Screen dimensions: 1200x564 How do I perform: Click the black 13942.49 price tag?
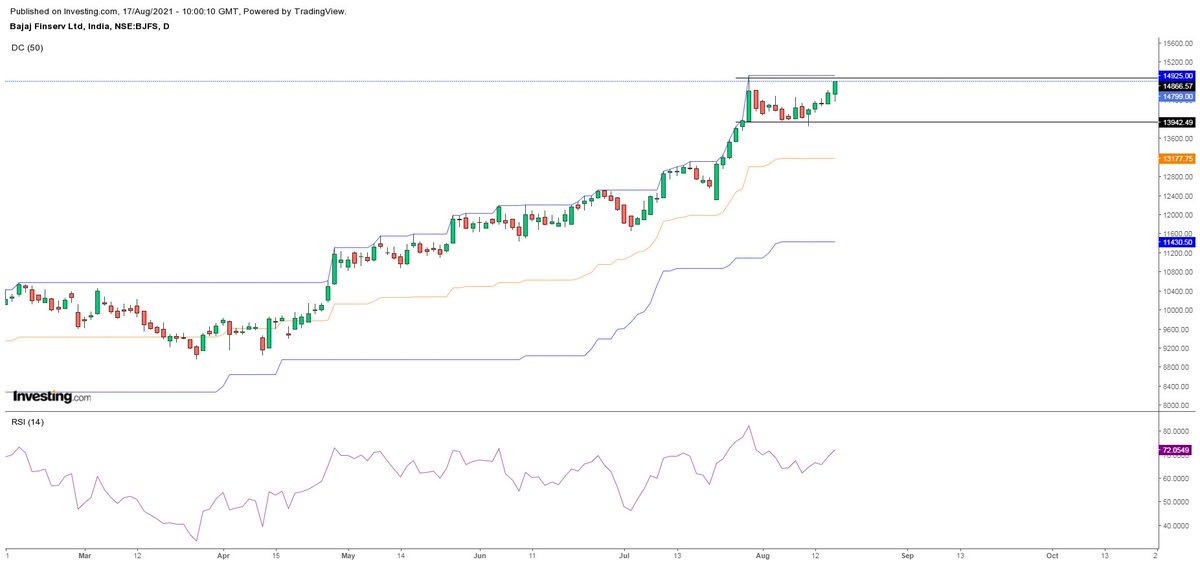(x=1175, y=122)
